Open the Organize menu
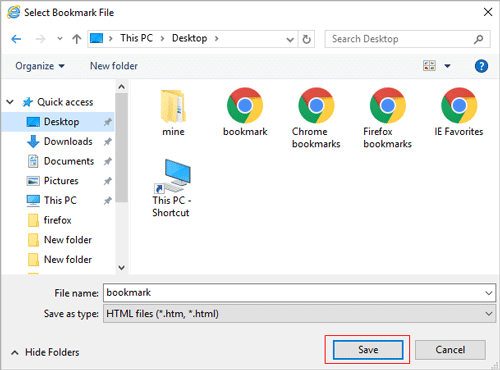 (40, 66)
